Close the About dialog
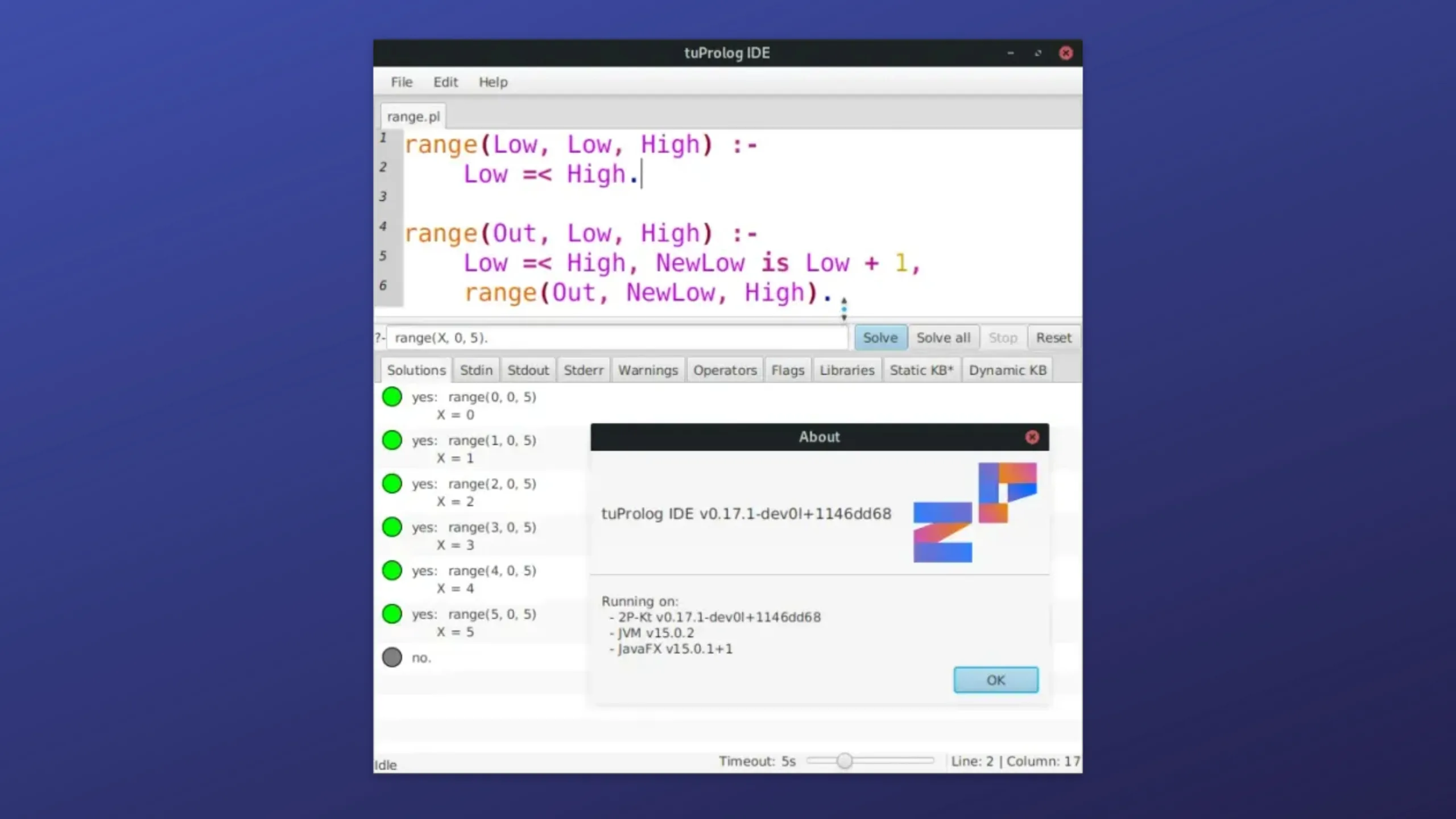Viewport: 1456px width, 819px height. [x=1032, y=437]
